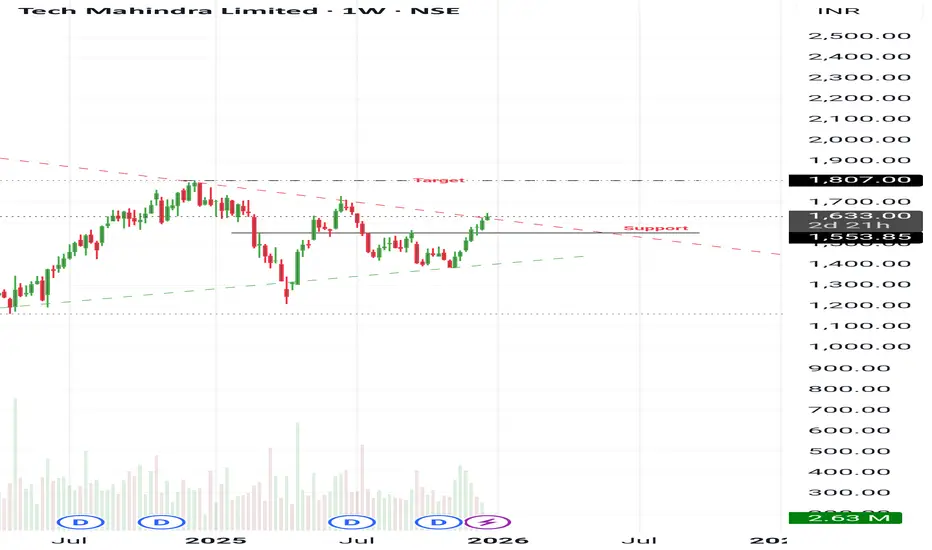The width and height of the screenshot is (932, 550).
Task: Click the 2025 time axis label
Action: 216,540
